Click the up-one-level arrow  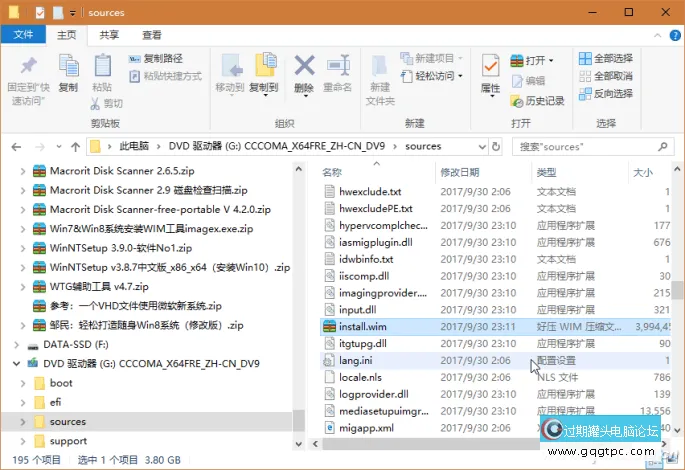(76, 147)
